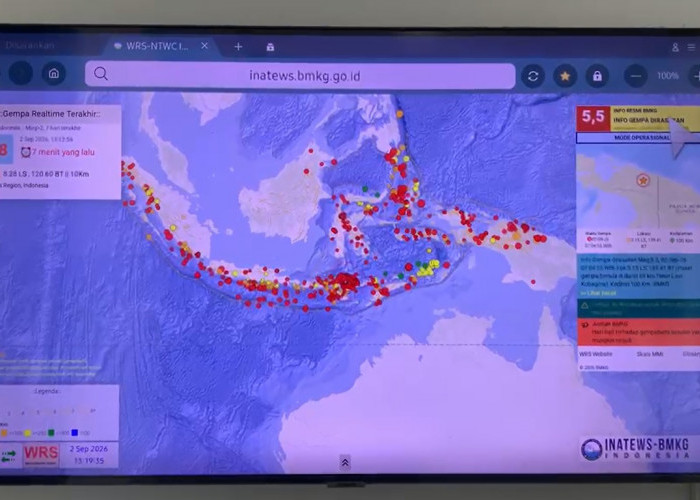Click the search magnifier in address bar
Screen dimensions: 700x500
(101, 74)
